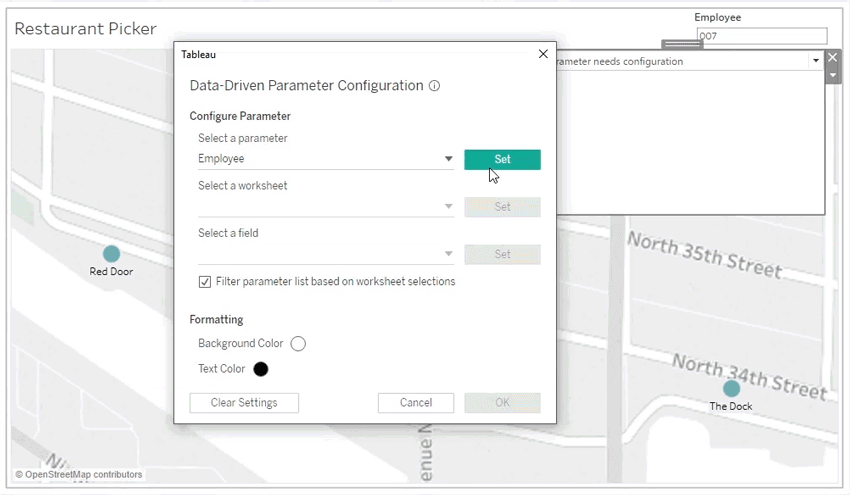
Task: Select The Dock map marker
Action: point(731,388)
